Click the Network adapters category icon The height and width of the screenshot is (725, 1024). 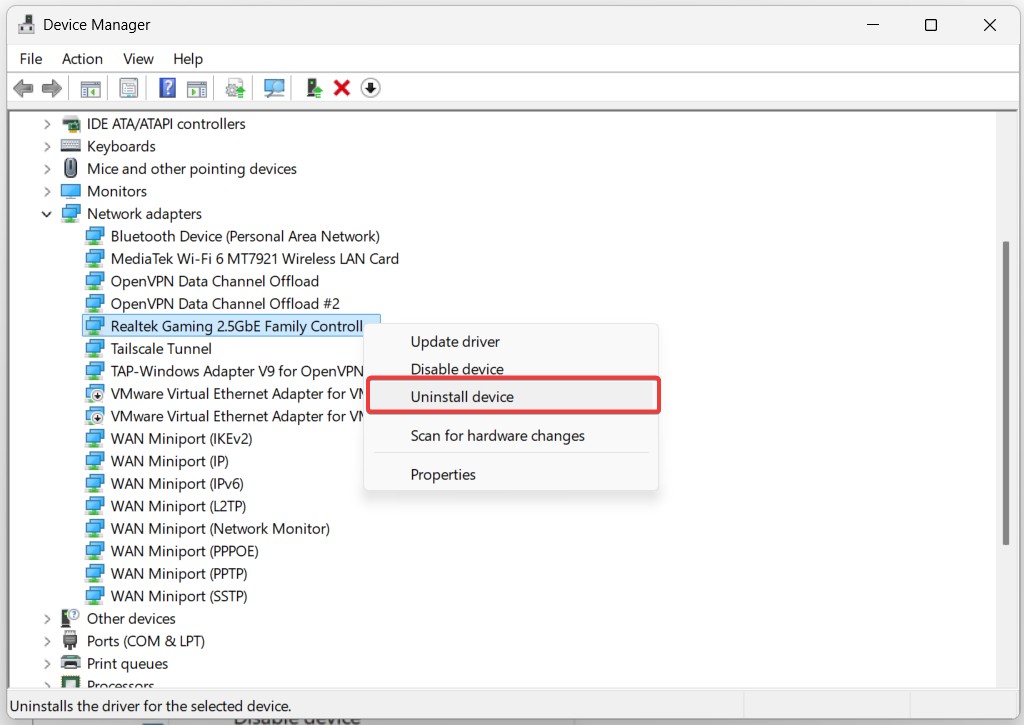pos(71,214)
